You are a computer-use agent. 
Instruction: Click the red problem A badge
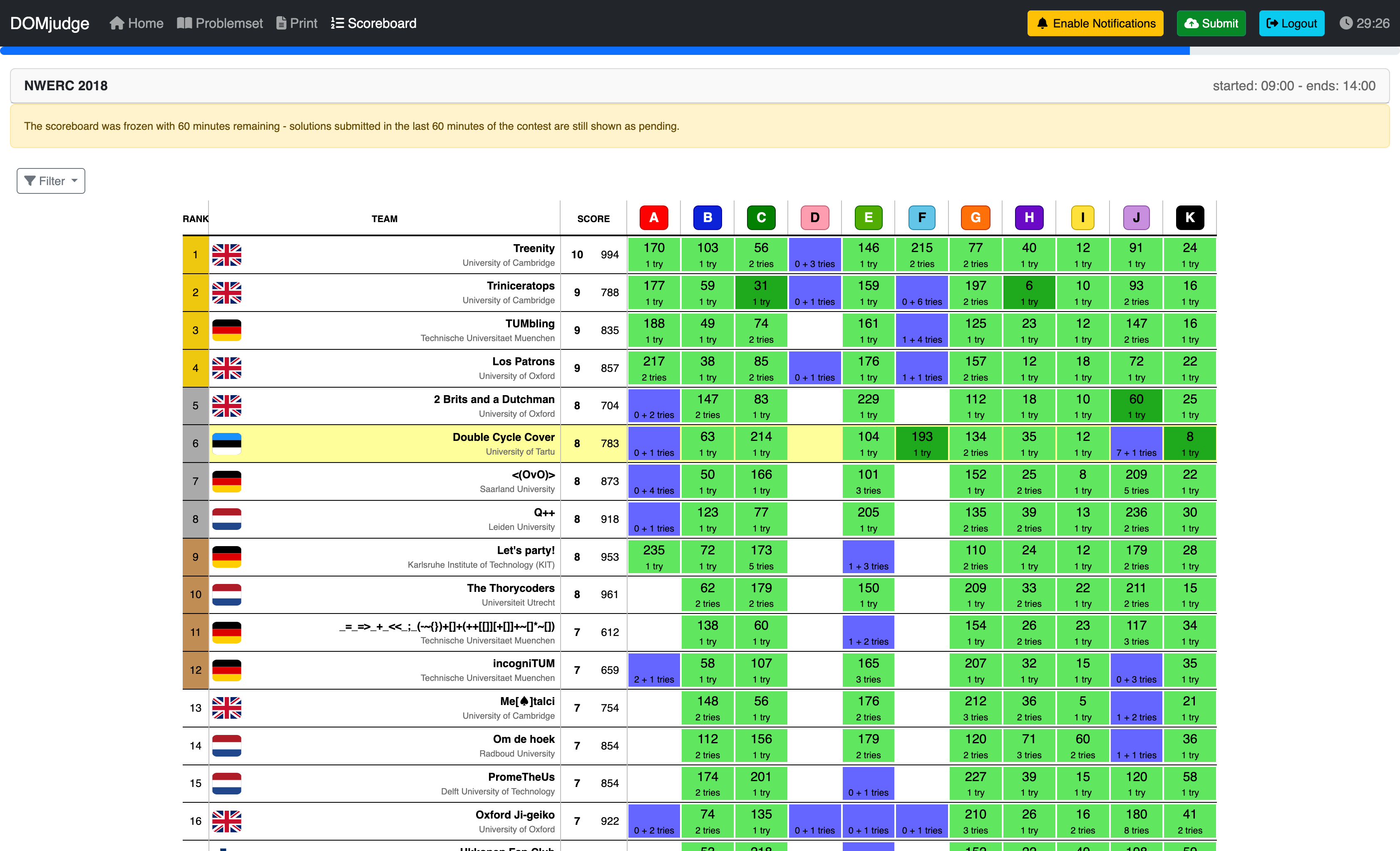[x=653, y=218]
